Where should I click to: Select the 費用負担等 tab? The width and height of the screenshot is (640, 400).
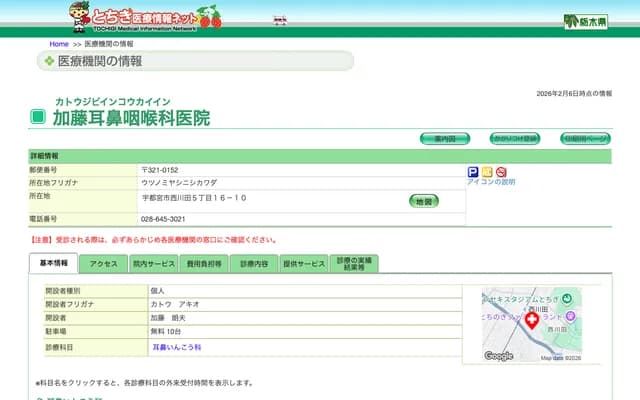203,264
